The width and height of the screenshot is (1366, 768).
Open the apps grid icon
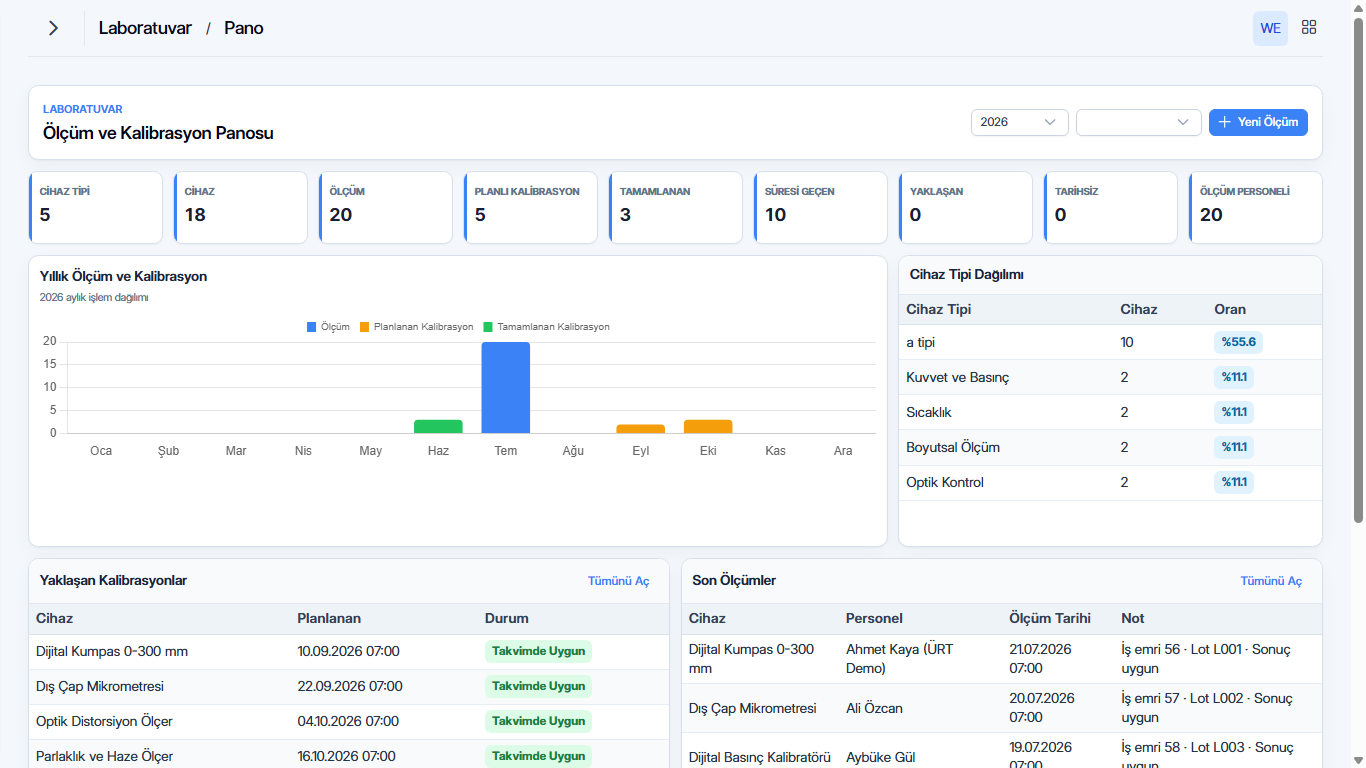coord(1309,28)
